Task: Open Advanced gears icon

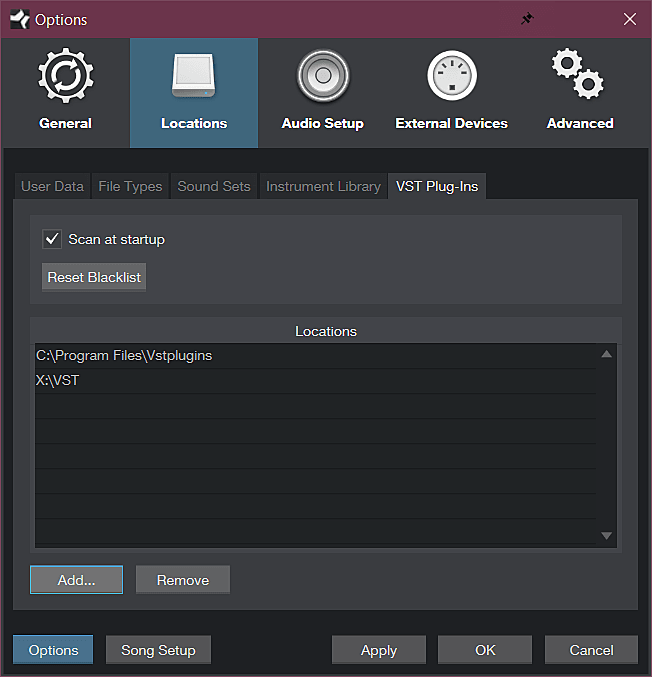Action: 580,76
